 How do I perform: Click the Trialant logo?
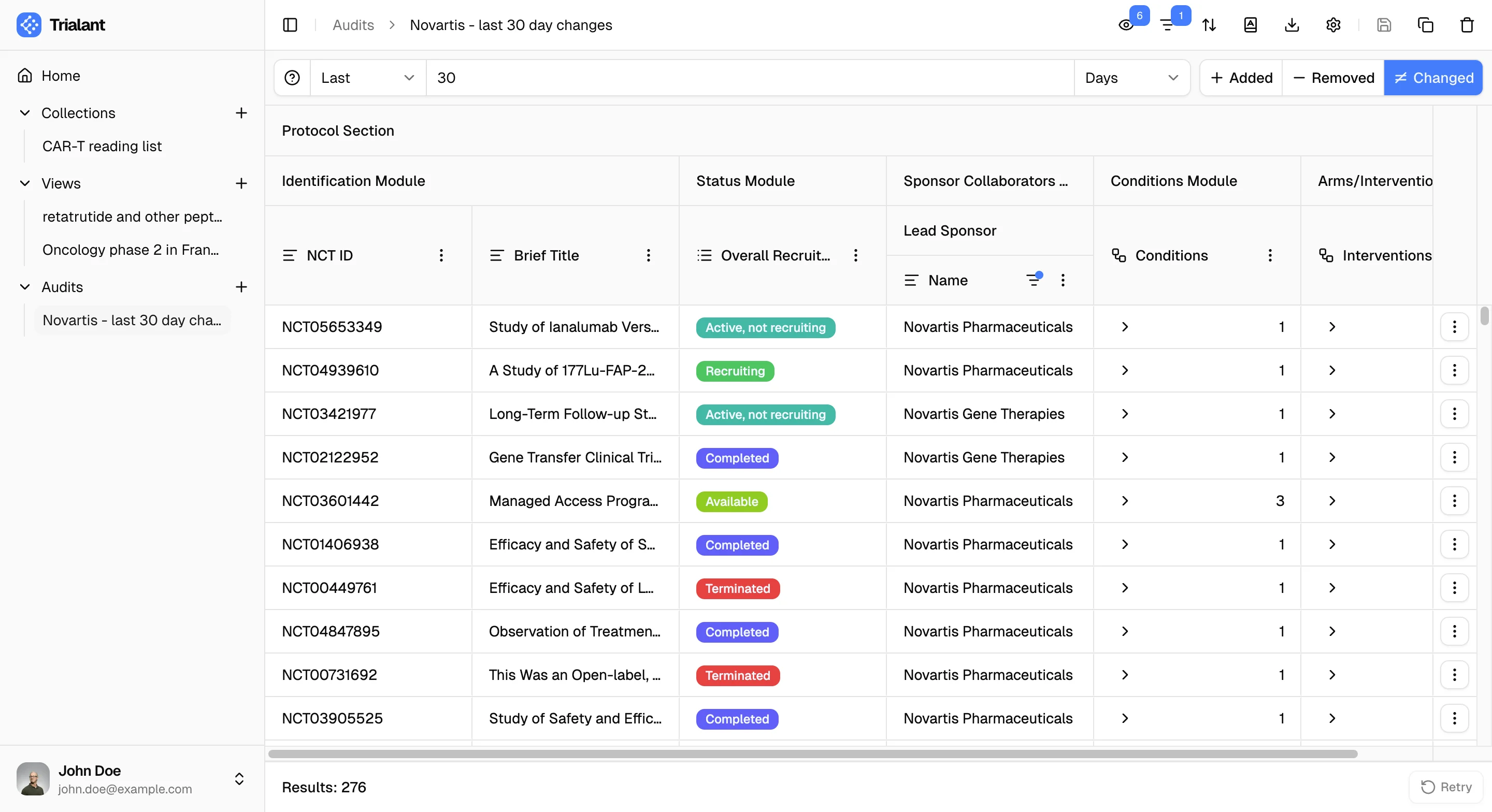point(29,25)
